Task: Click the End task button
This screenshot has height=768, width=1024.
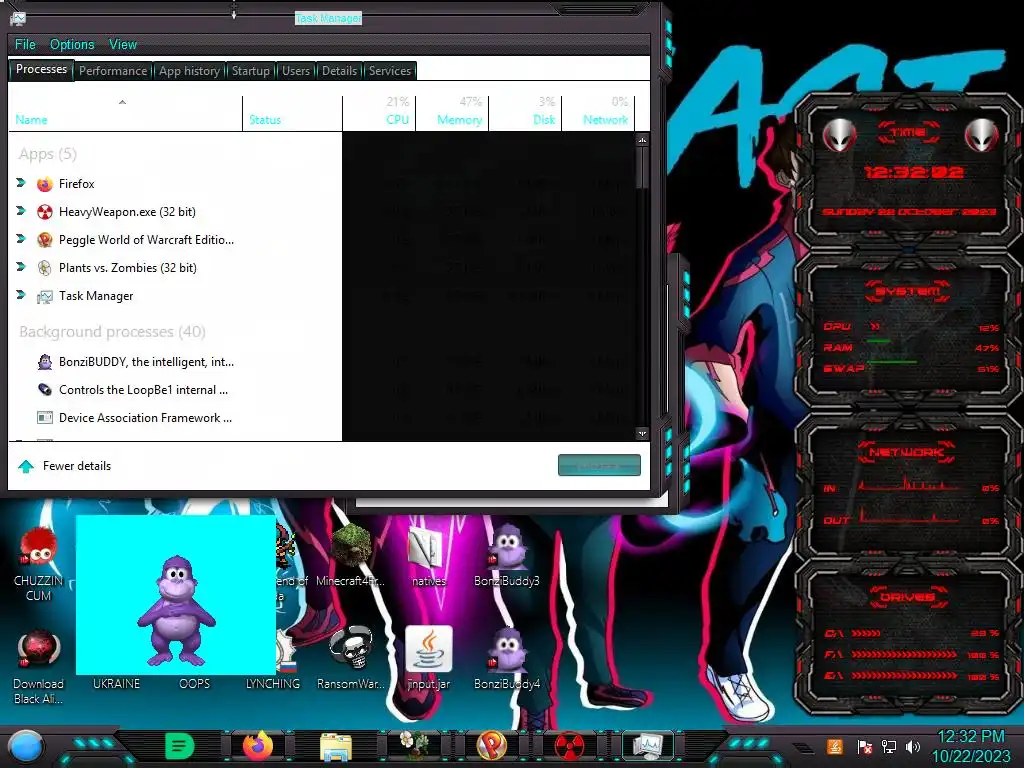Action: (x=599, y=466)
